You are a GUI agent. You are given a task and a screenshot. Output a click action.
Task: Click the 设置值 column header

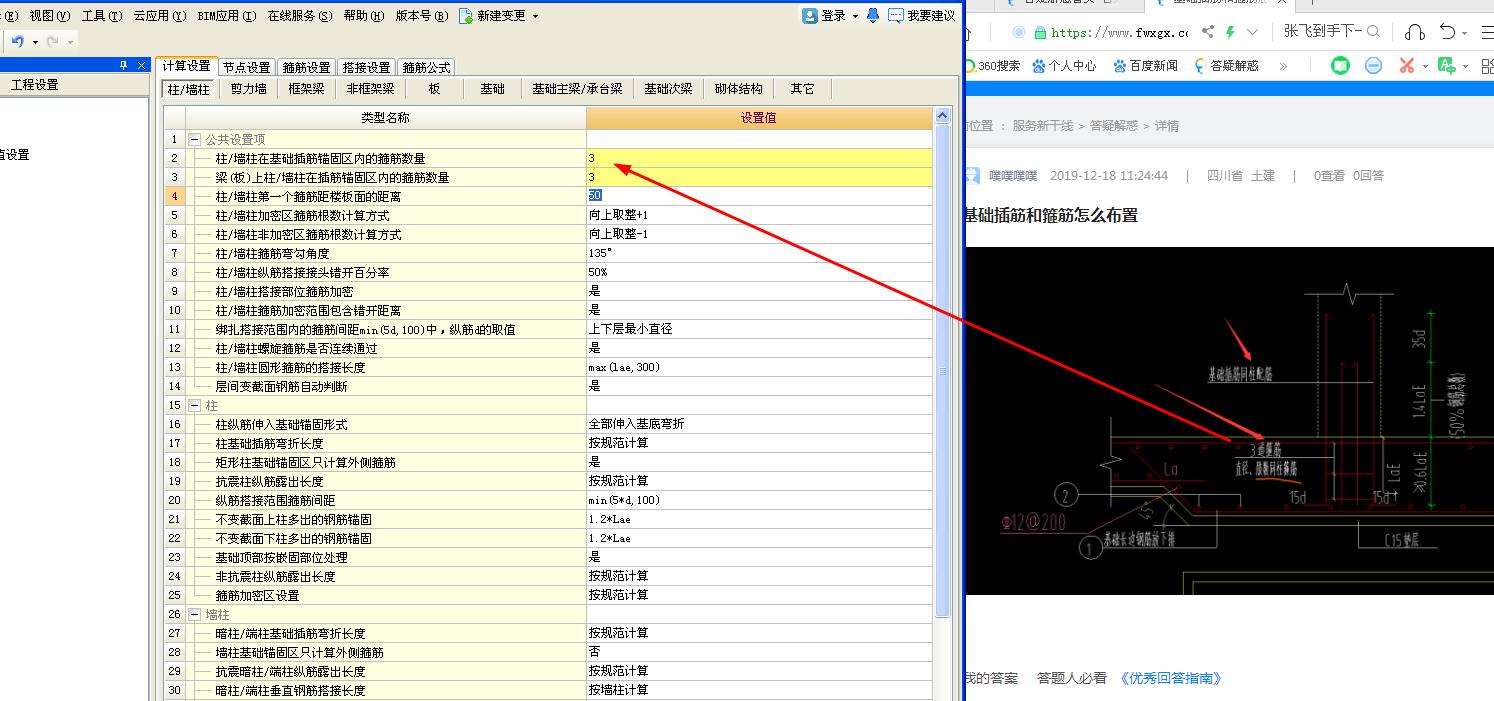759,118
